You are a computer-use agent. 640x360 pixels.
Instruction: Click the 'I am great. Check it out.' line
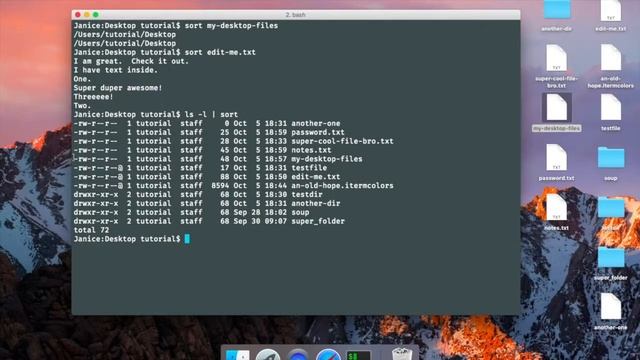click(131, 61)
